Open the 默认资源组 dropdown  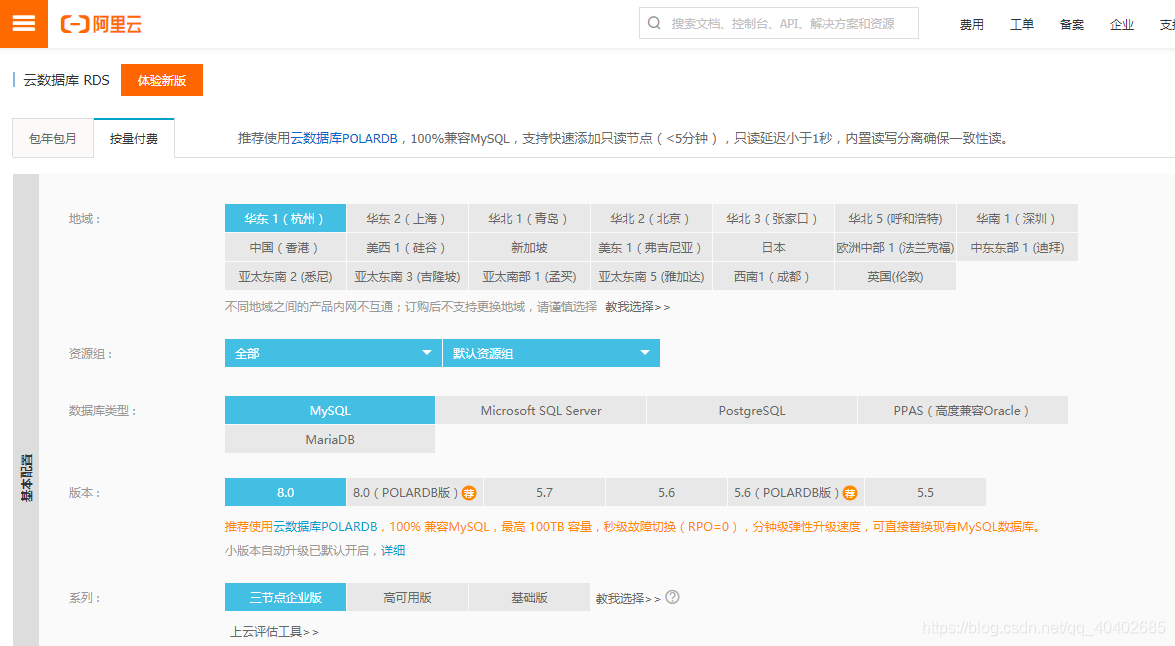point(552,353)
